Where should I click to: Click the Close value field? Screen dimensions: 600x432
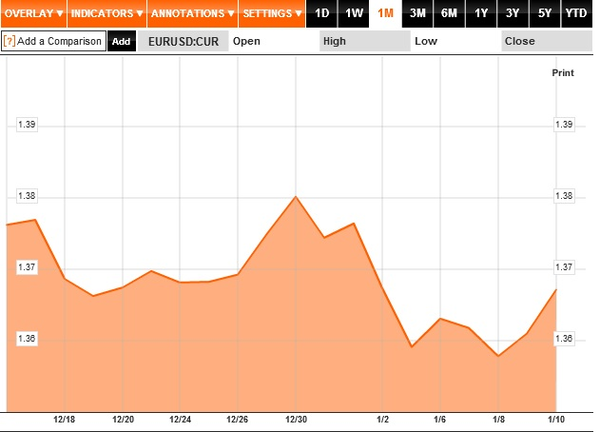coord(547,41)
